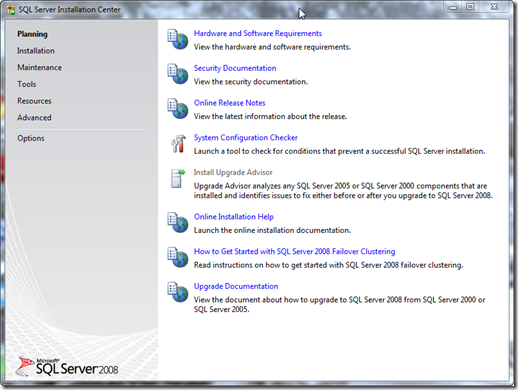Image resolution: width=518 pixels, height=390 pixels.
Task: Open How to Get Started with Failover Clustering
Action: [x=294, y=251]
